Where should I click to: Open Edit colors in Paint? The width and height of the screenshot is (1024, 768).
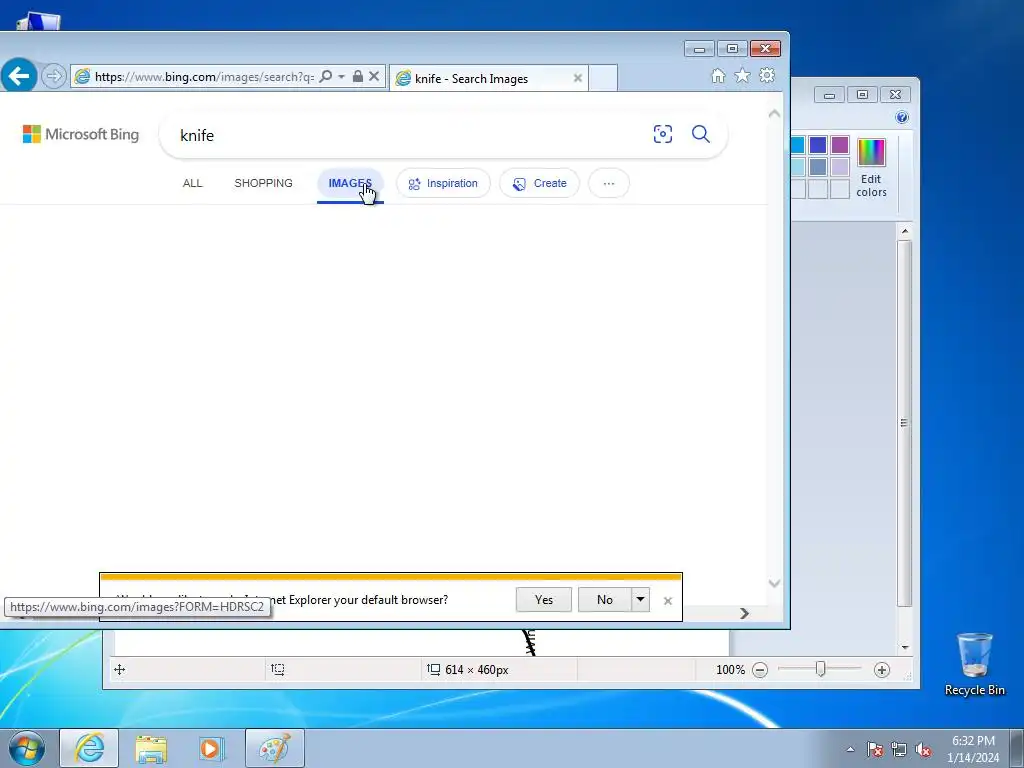[x=871, y=168]
